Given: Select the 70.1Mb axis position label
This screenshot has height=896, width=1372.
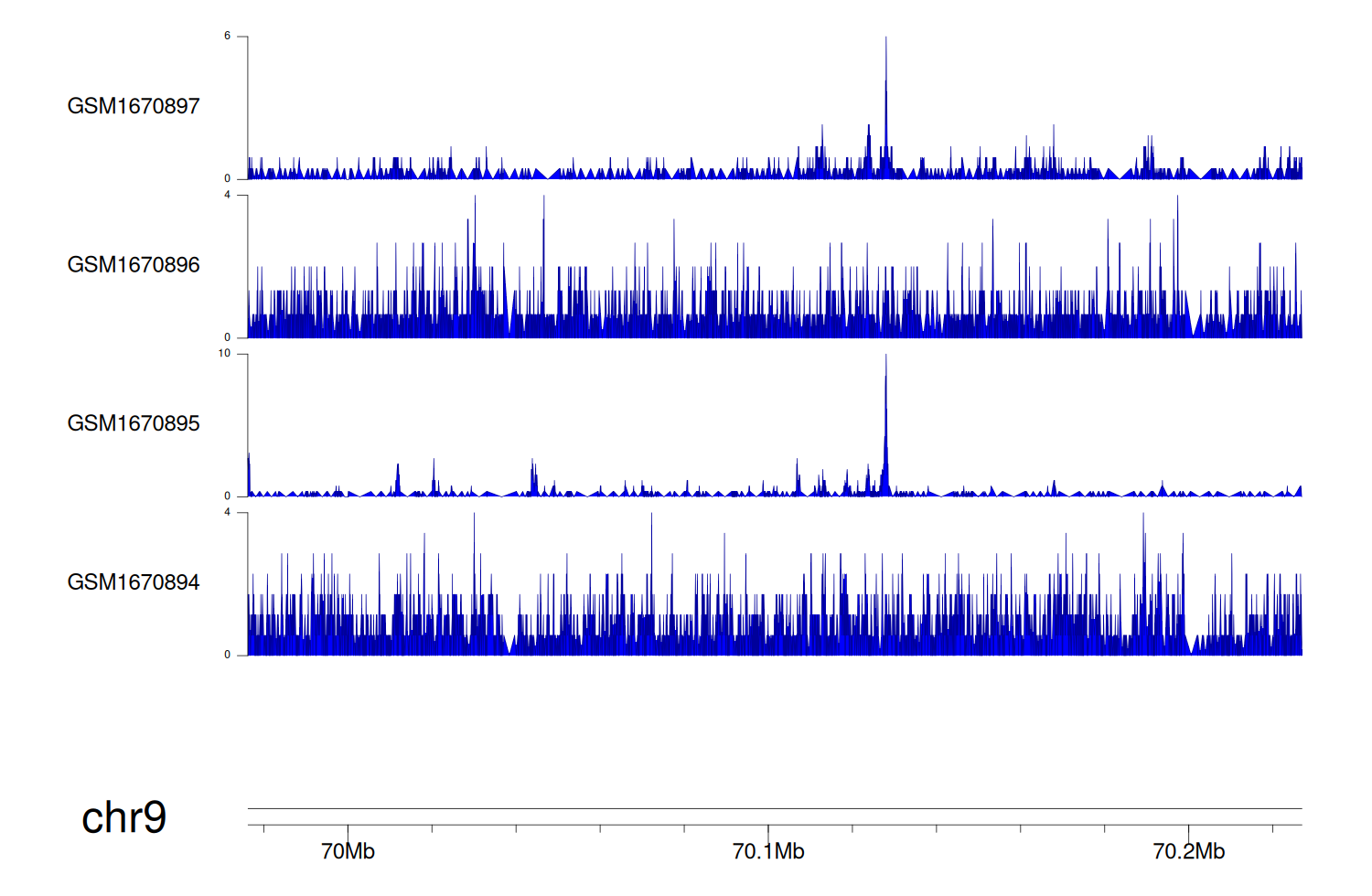Looking at the screenshot, I should click(x=768, y=851).
